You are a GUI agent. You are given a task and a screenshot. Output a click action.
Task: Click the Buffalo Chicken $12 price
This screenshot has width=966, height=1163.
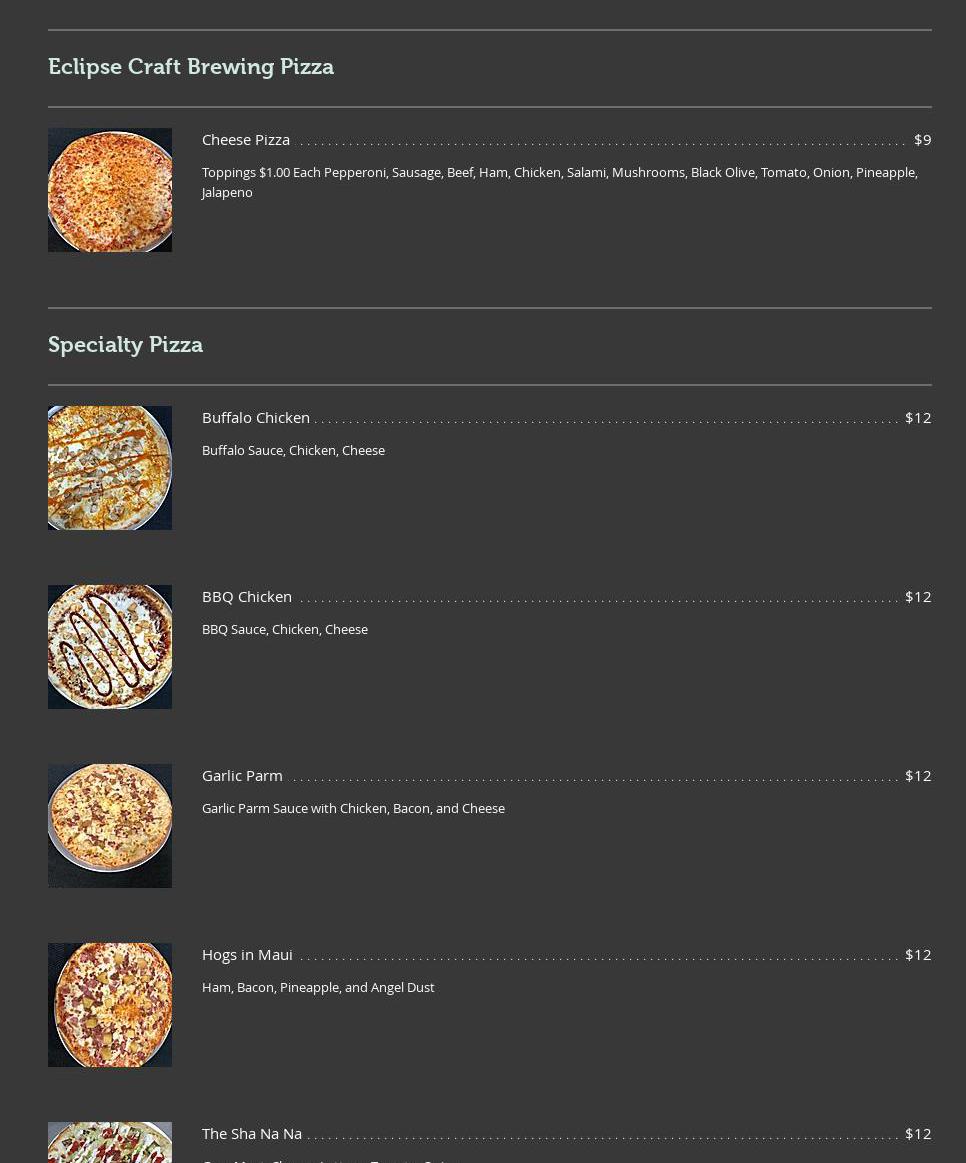tap(918, 418)
